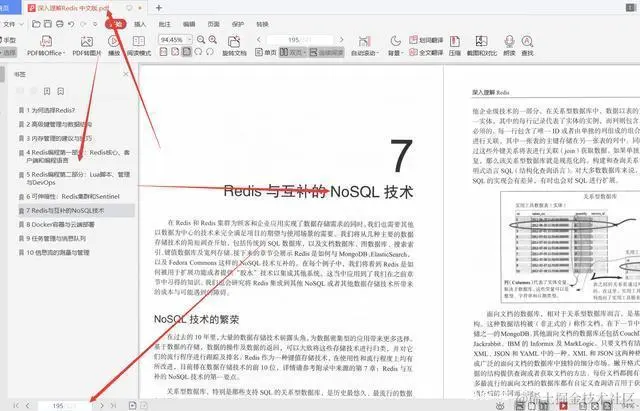This screenshot has width=640, height=411.
Task: Click the status bar page number field
Action: pyautogui.click(x=65, y=405)
